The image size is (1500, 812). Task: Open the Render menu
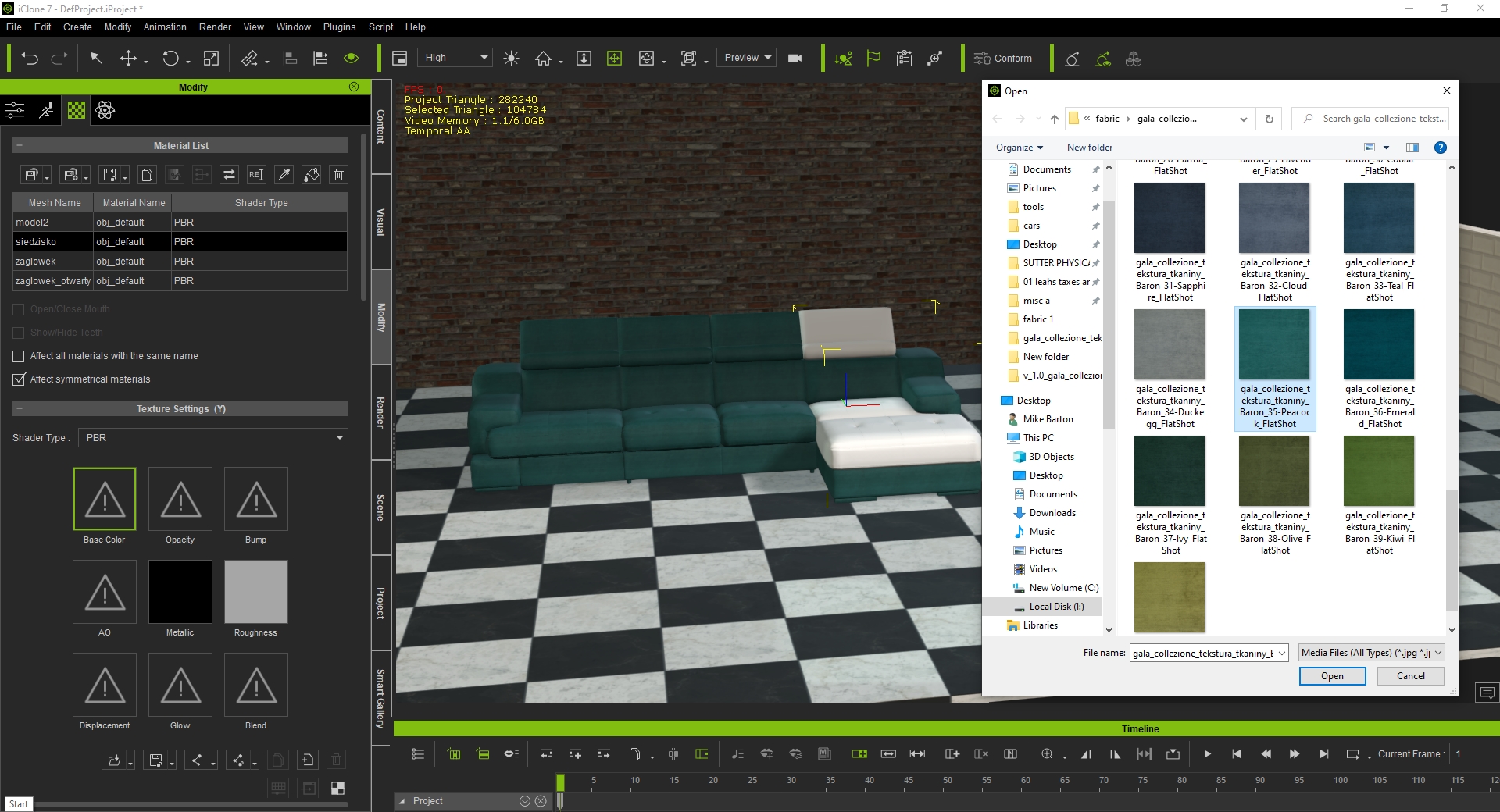pyautogui.click(x=215, y=27)
